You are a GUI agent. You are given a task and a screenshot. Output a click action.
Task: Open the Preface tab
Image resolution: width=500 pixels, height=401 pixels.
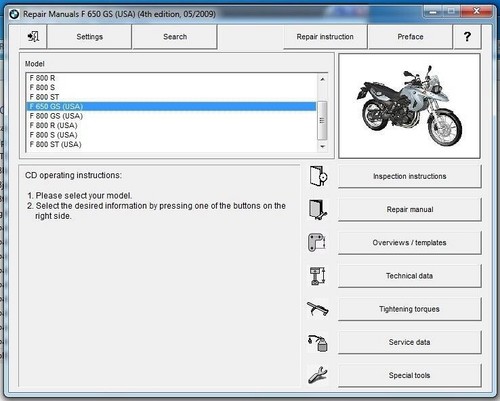pyautogui.click(x=410, y=37)
